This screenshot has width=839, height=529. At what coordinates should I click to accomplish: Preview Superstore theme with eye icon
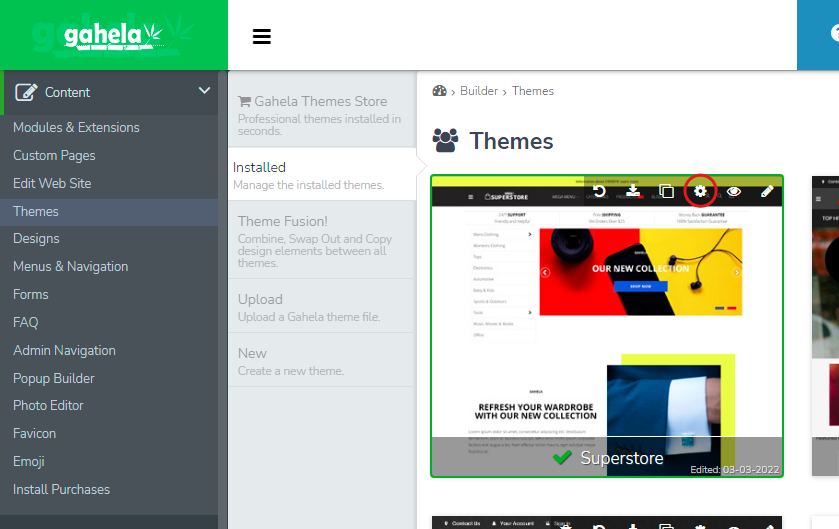point(734,191)
